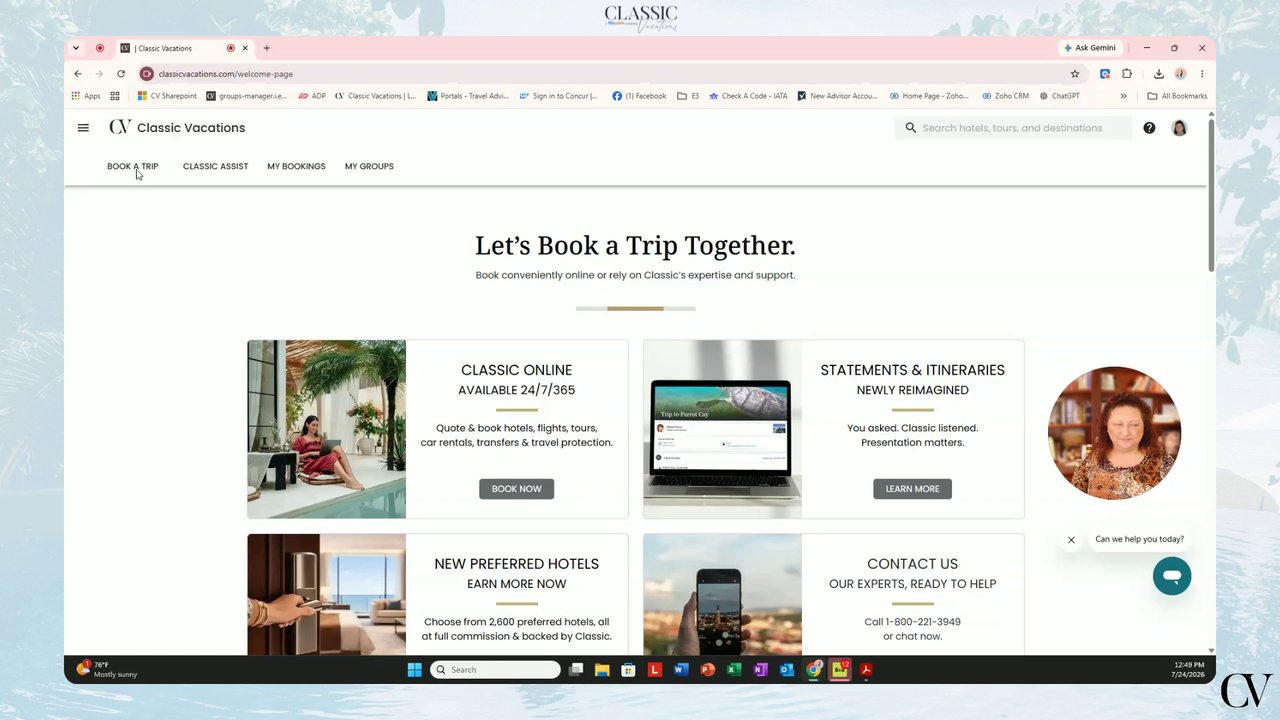The image size is (1280, 720).
Task: Click the search hotels, tours, and destinations field
Action: pos(1013,128)
